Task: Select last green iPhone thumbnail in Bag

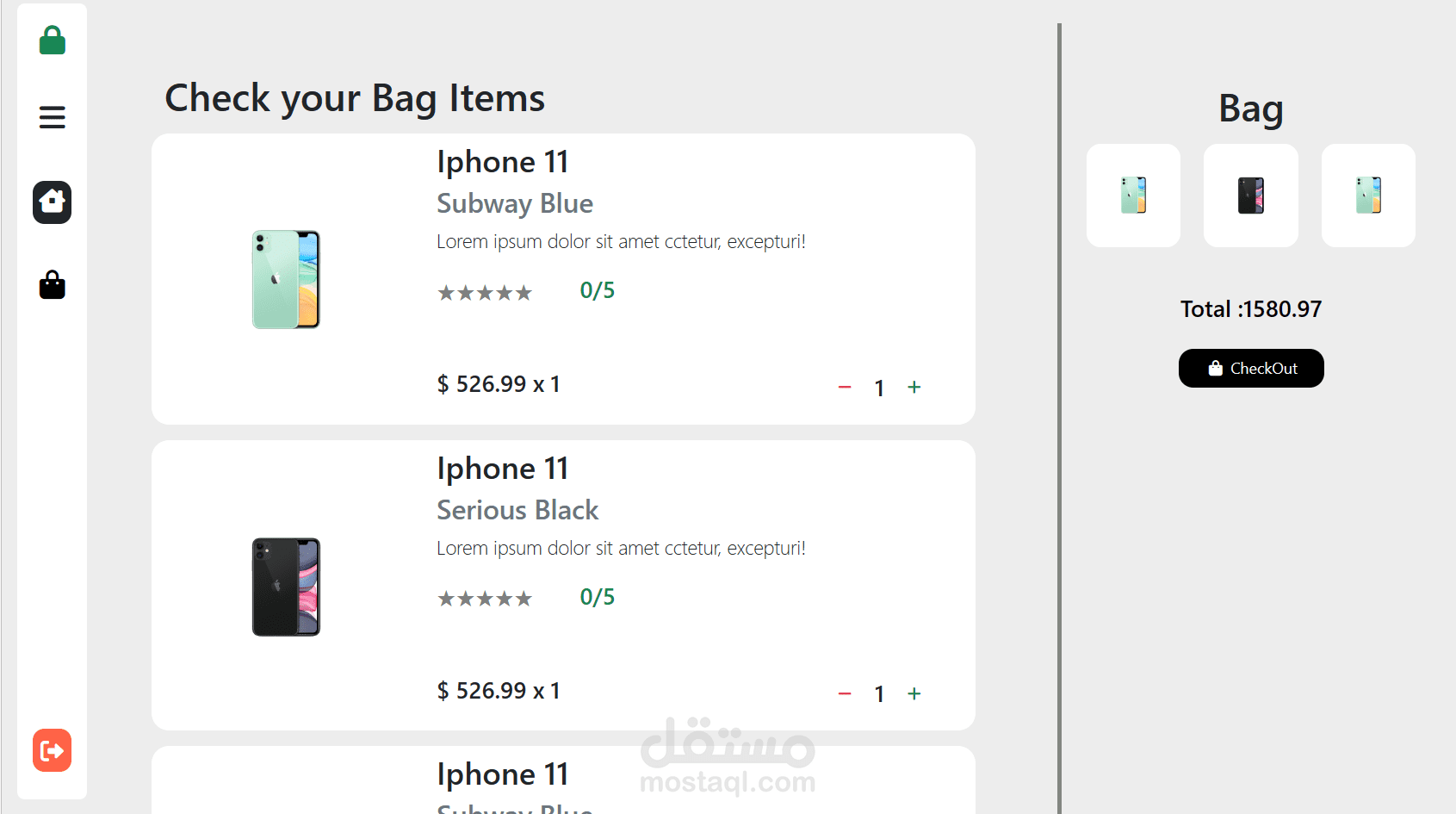Action: (x=1368, y=196)
